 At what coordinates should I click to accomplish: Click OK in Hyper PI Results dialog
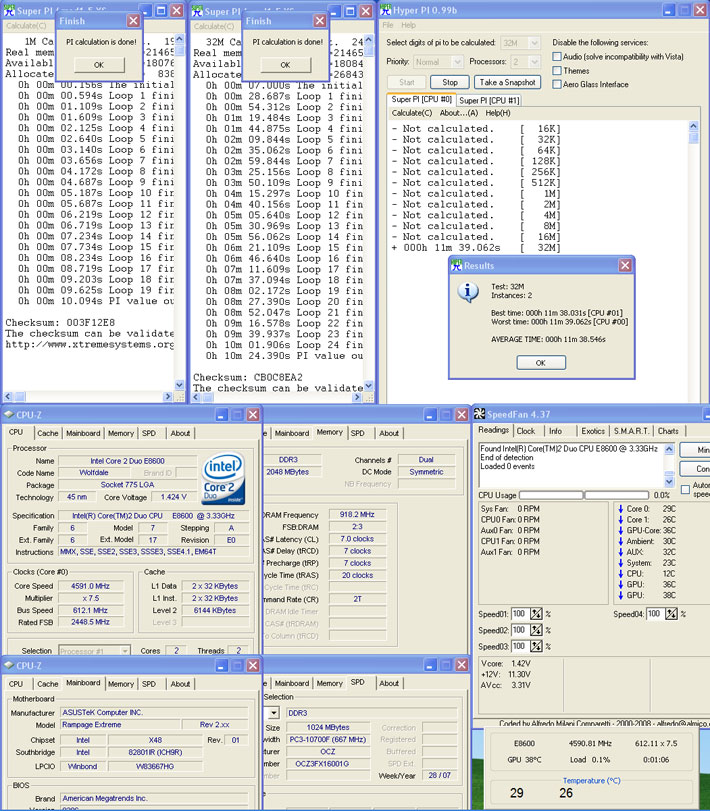pos(541,363)
